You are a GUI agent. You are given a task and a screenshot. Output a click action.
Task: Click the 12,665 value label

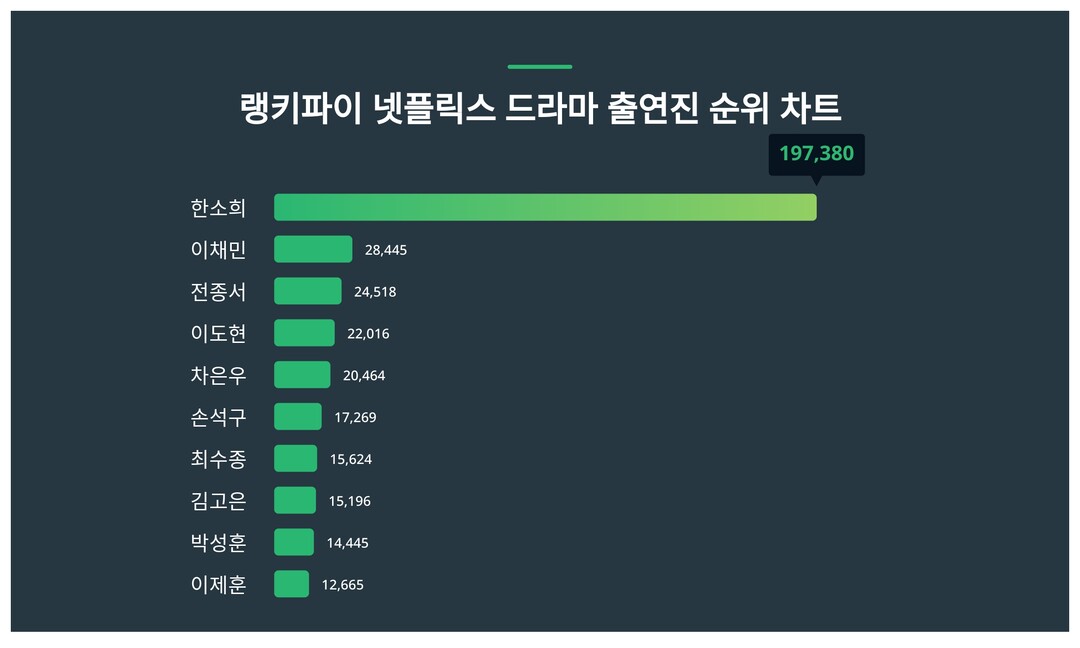click(343, 586)
